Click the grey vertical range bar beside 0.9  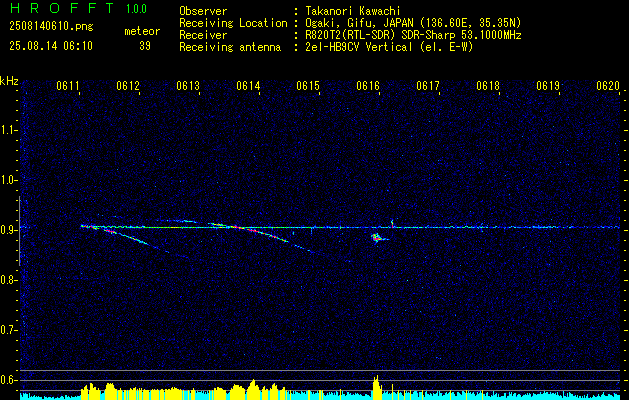[19, 231]
